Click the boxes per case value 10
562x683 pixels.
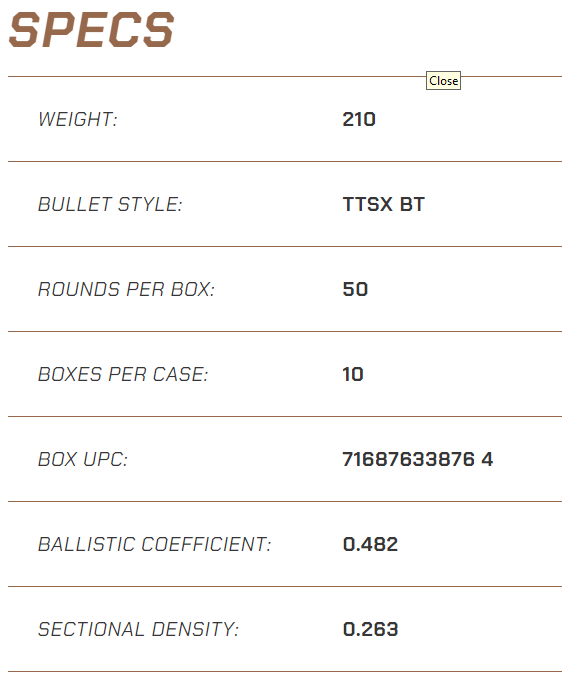click(x=353, y=374)
